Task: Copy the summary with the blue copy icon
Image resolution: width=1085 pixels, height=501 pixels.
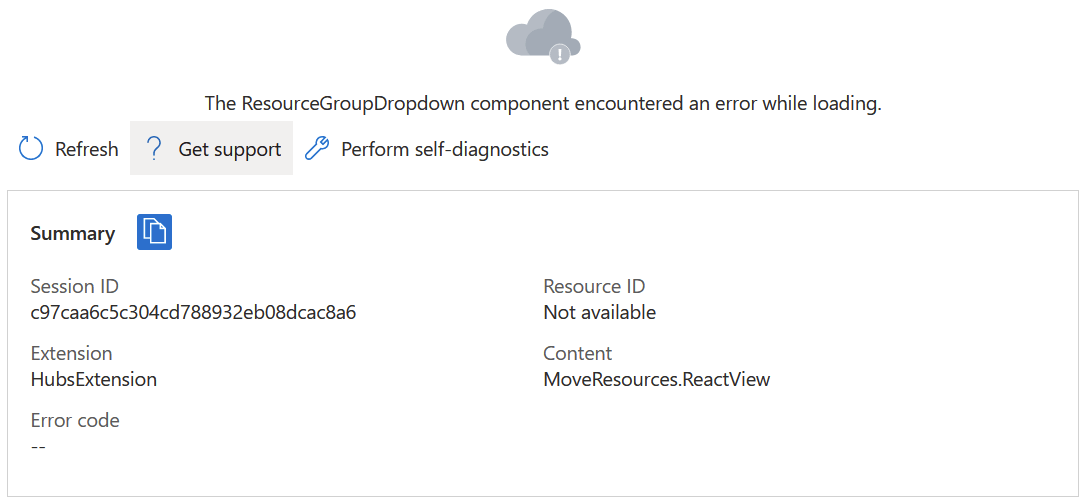Action: pyautogui.click(x=154, y=232)
